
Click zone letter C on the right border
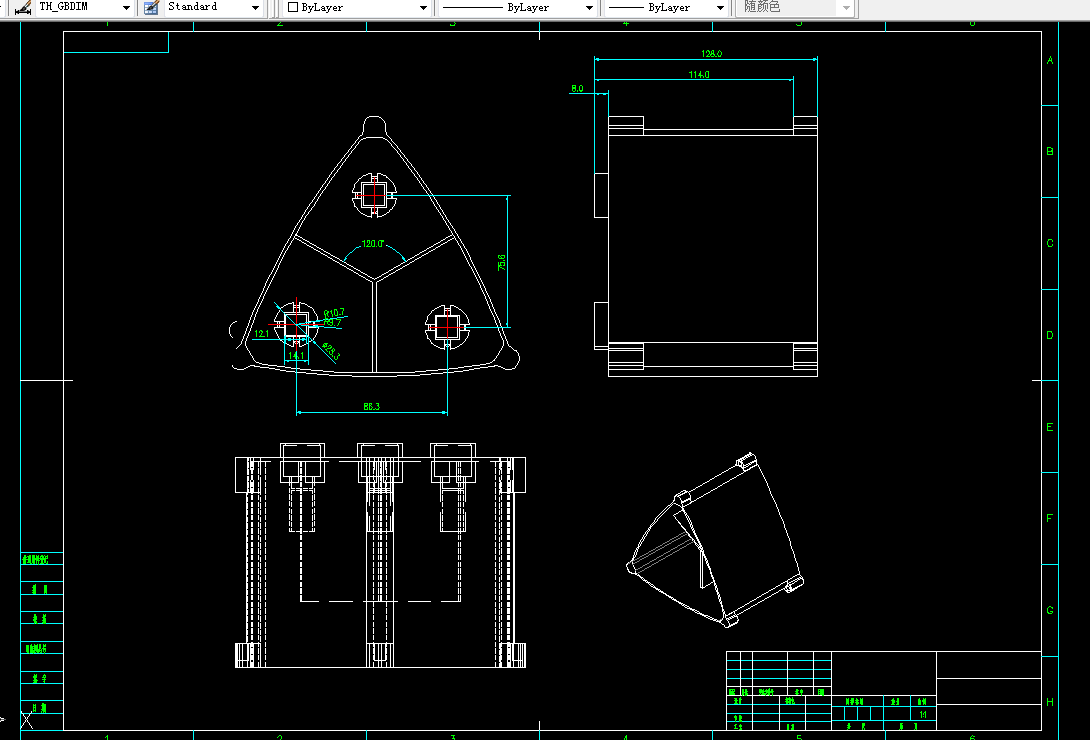(x=1050, y=243)
